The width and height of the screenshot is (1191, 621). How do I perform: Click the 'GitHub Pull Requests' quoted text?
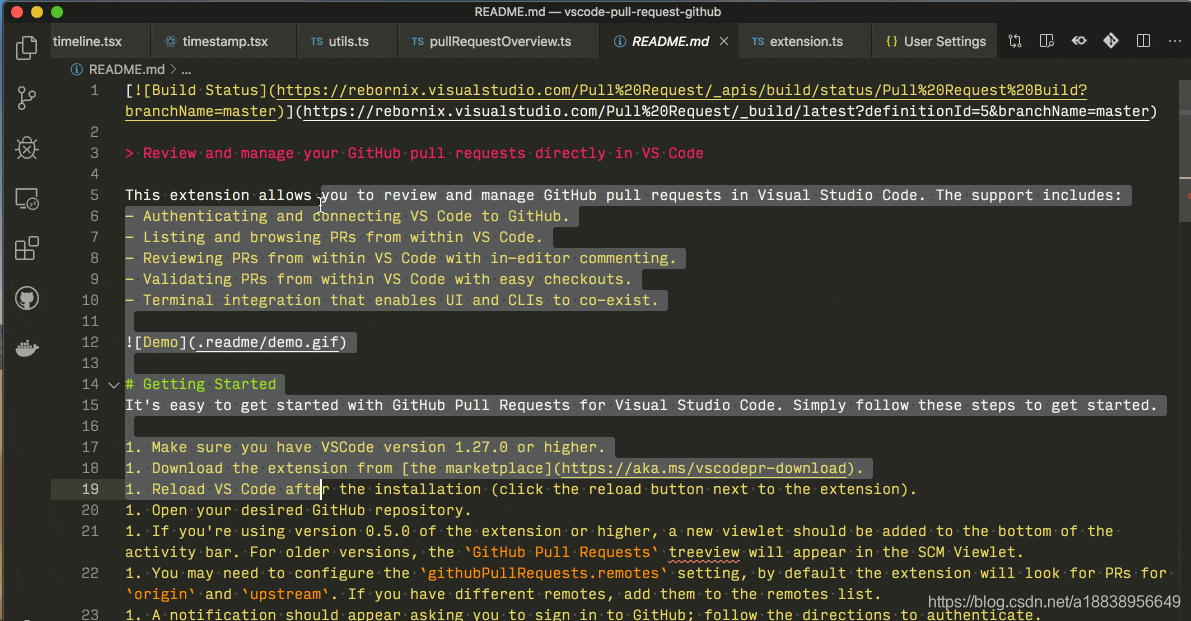pyautogui.click(x=561, y=553)
